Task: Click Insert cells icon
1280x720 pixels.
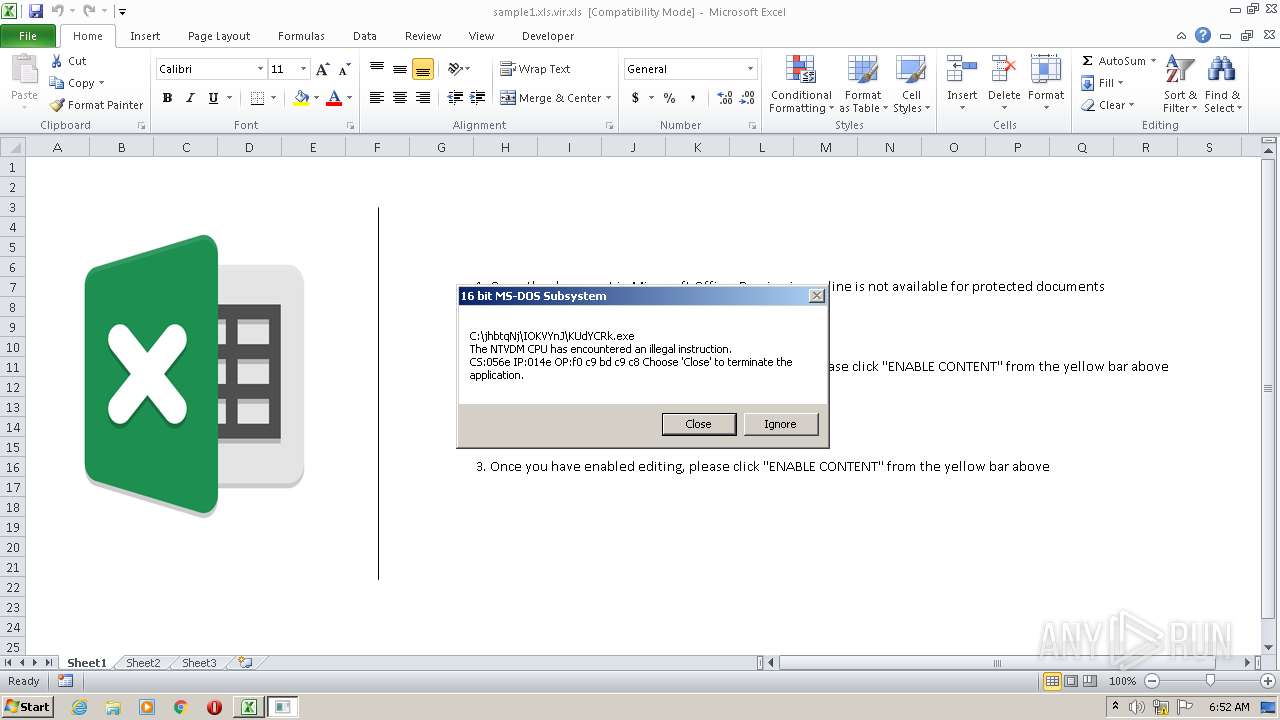Action: (962, 70)
